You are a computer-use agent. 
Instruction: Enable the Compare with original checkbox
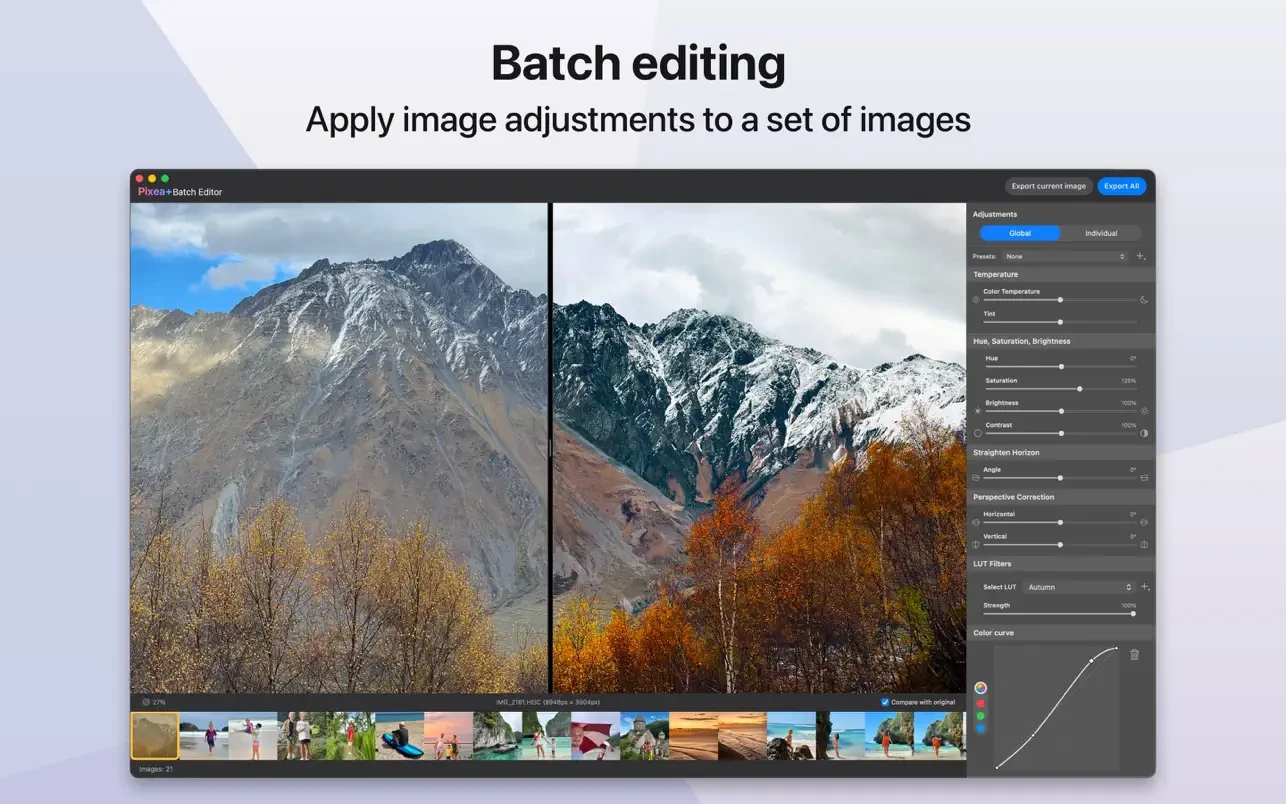point(884,703)
